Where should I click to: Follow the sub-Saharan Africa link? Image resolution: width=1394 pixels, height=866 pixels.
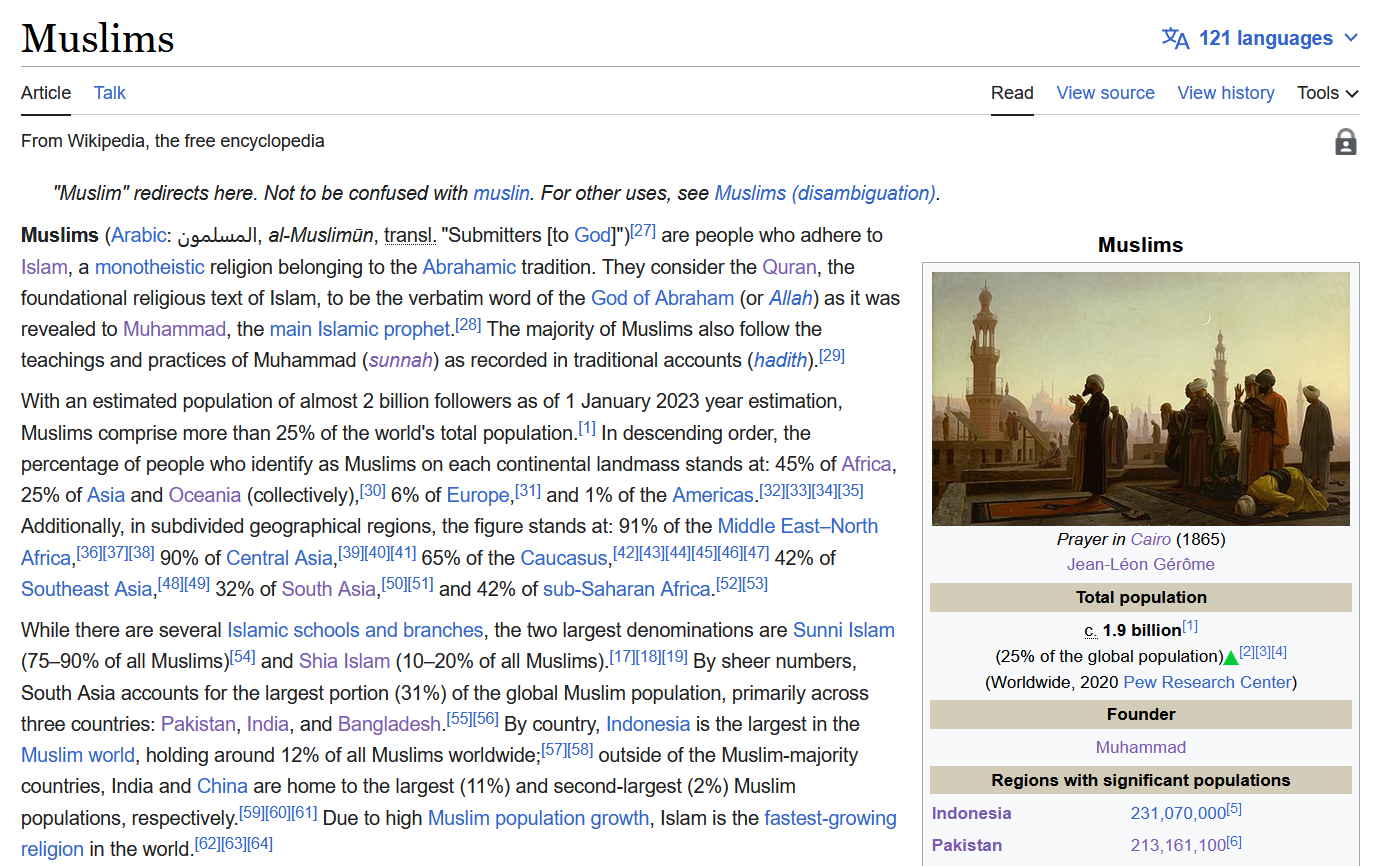(x=626, y=589)
